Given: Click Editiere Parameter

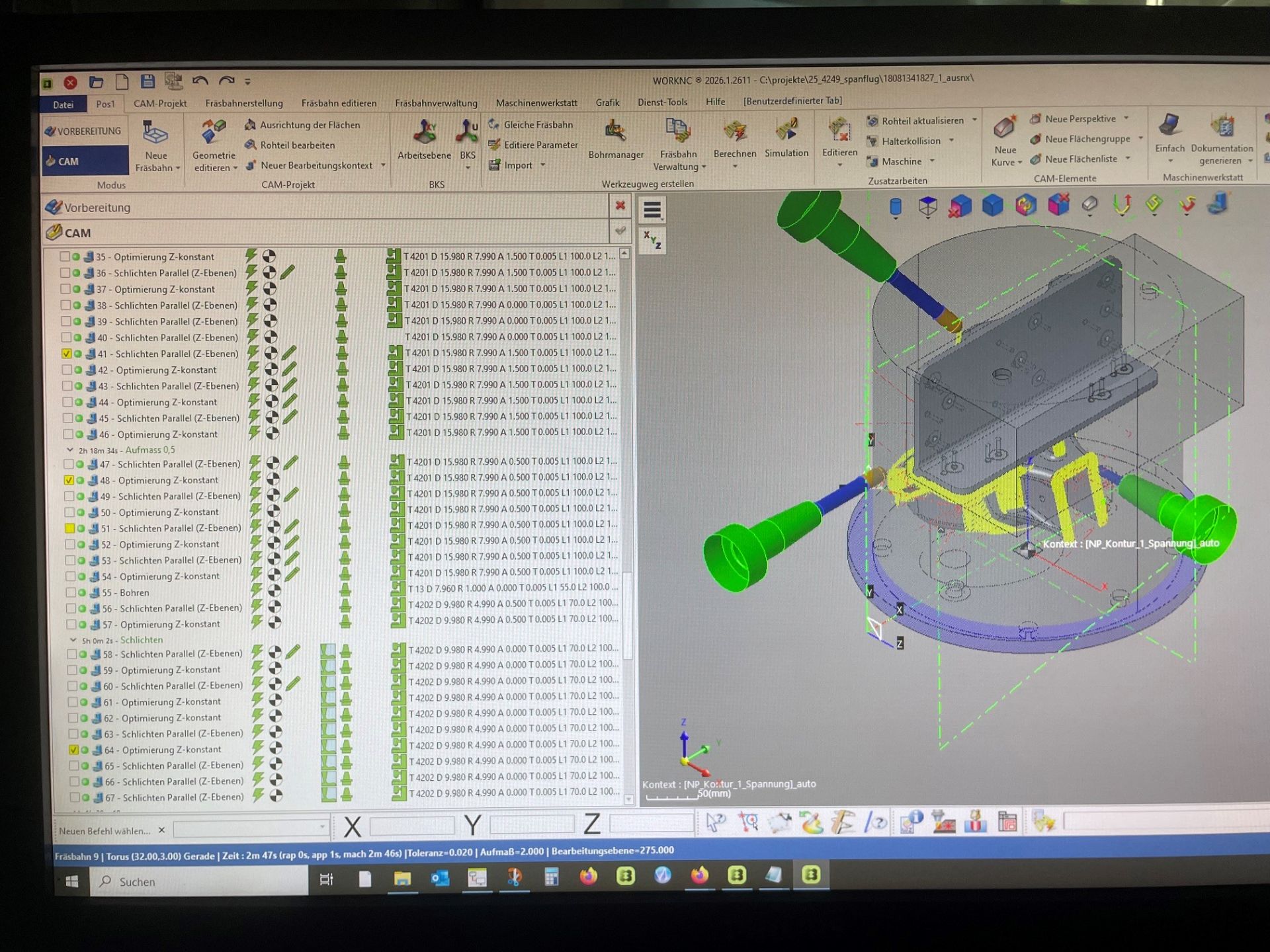Looking at the screenshot, I should (x=533, y=145).
